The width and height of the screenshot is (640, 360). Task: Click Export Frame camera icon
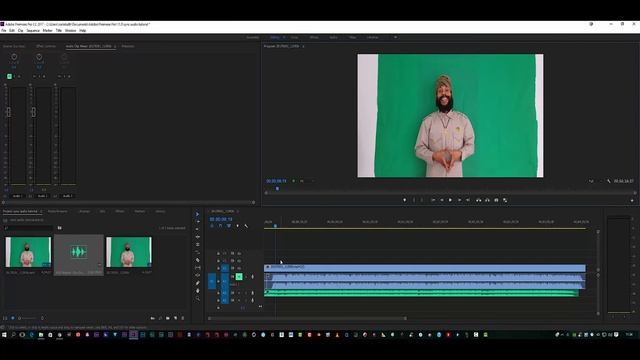click(496, 200)
